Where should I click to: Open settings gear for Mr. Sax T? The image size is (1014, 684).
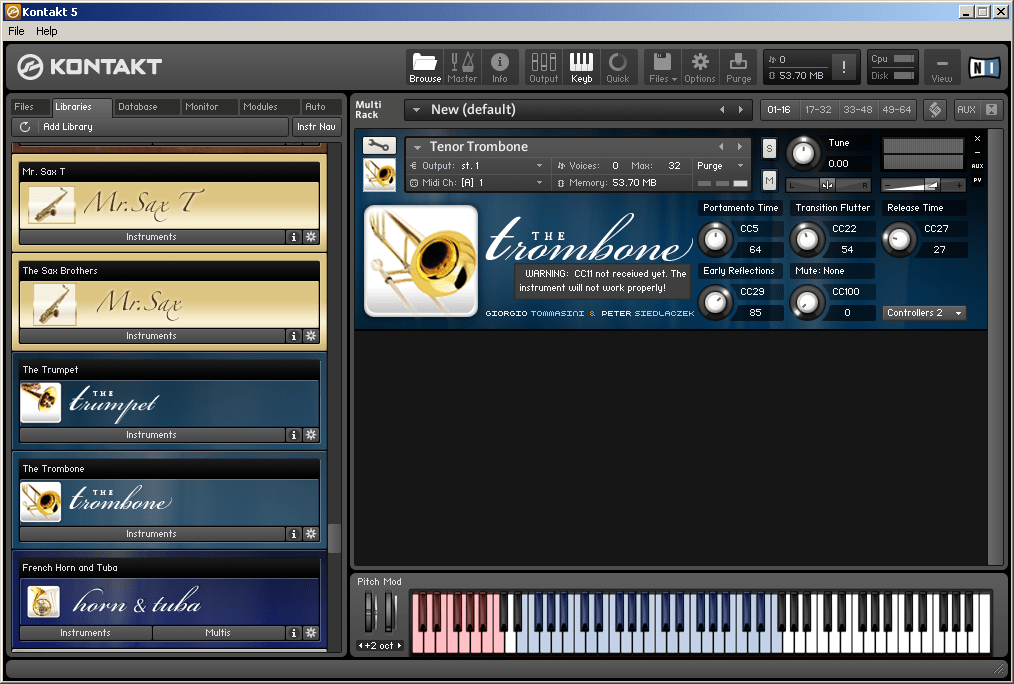[311, 237]
